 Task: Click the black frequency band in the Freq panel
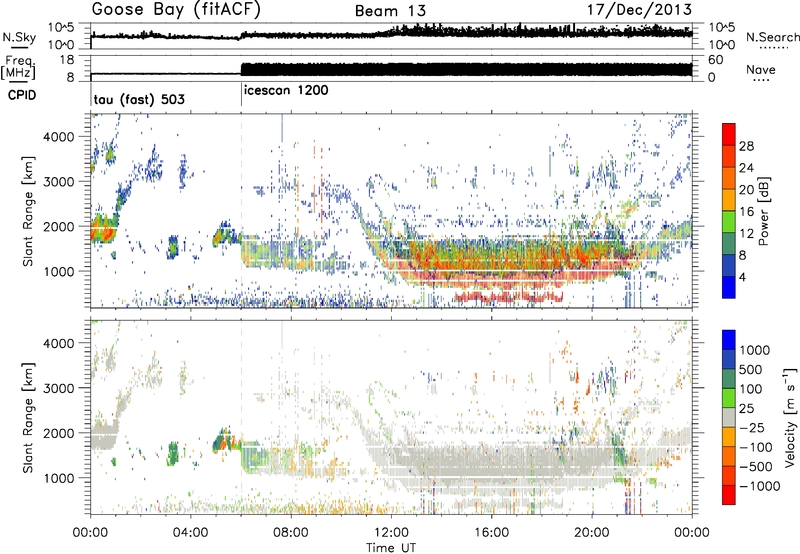pos(466,69)
